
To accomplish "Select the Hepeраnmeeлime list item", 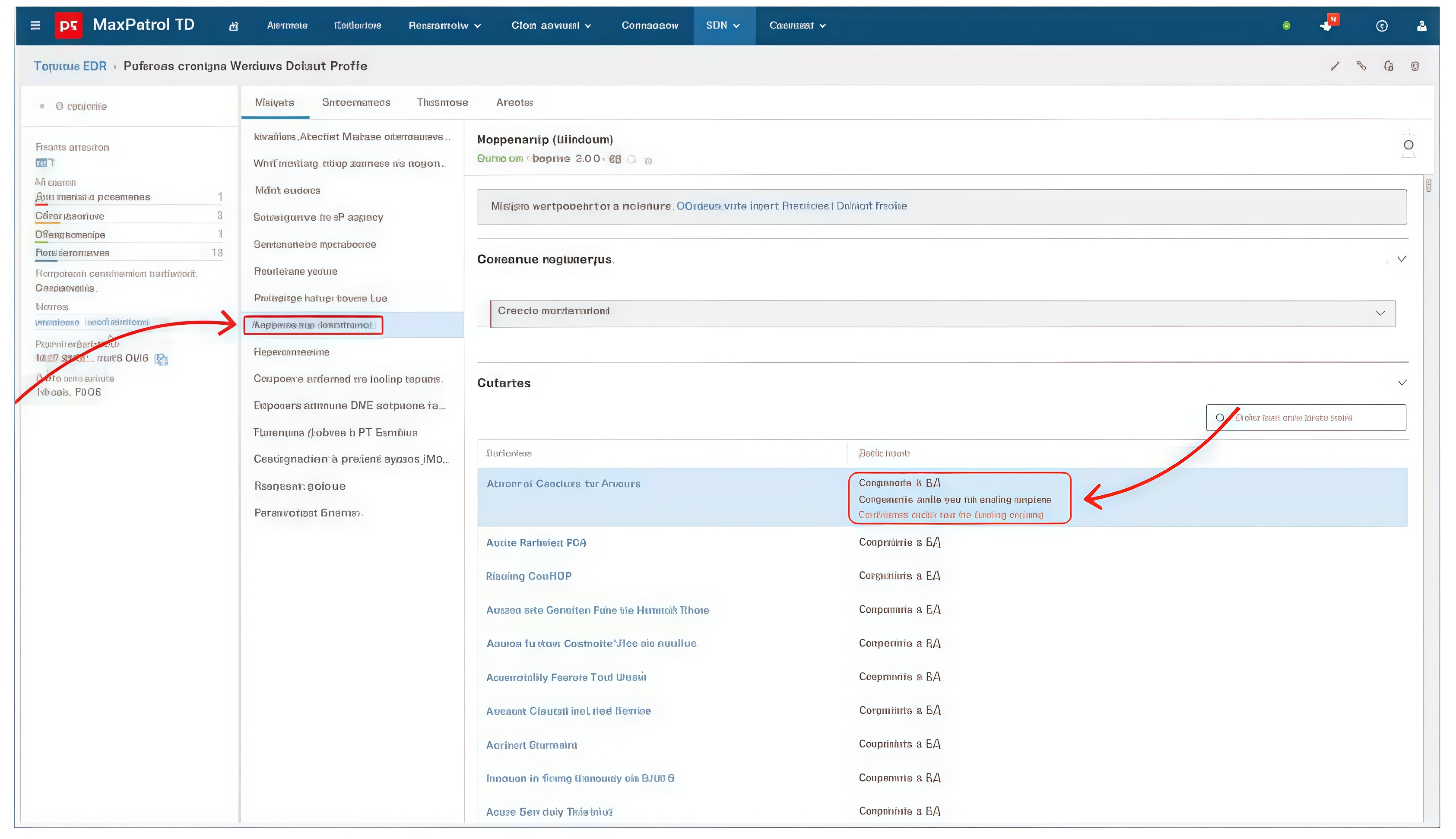I will coord(291,352).
